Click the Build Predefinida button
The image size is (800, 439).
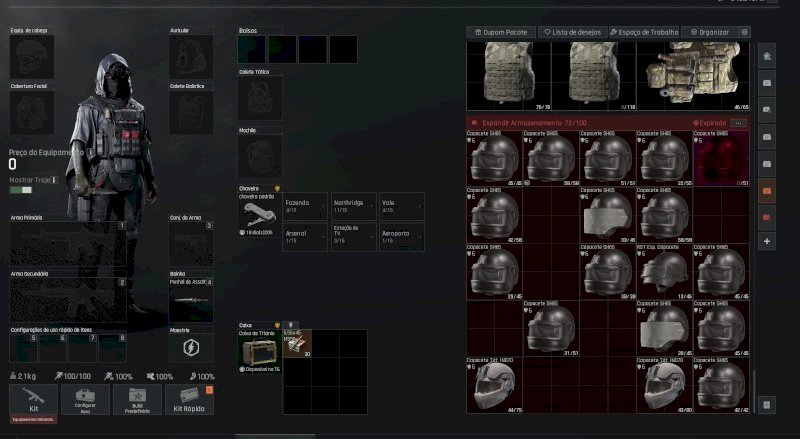tap(137, 400)
